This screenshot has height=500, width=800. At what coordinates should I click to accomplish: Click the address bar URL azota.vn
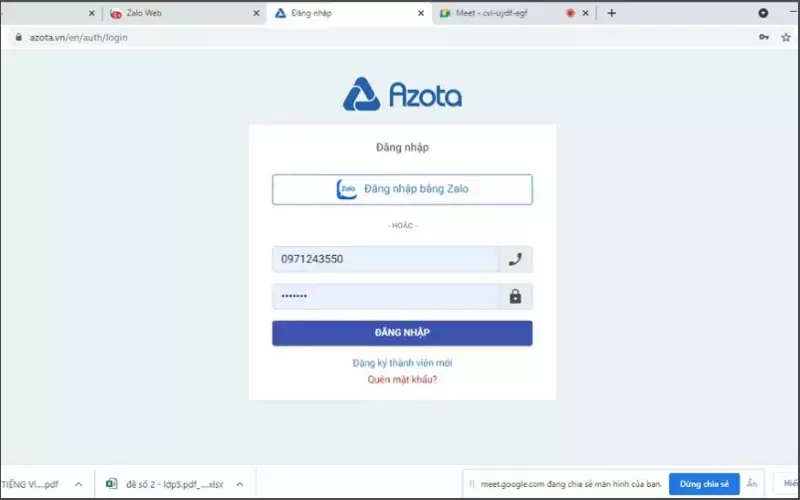(79, 37)
